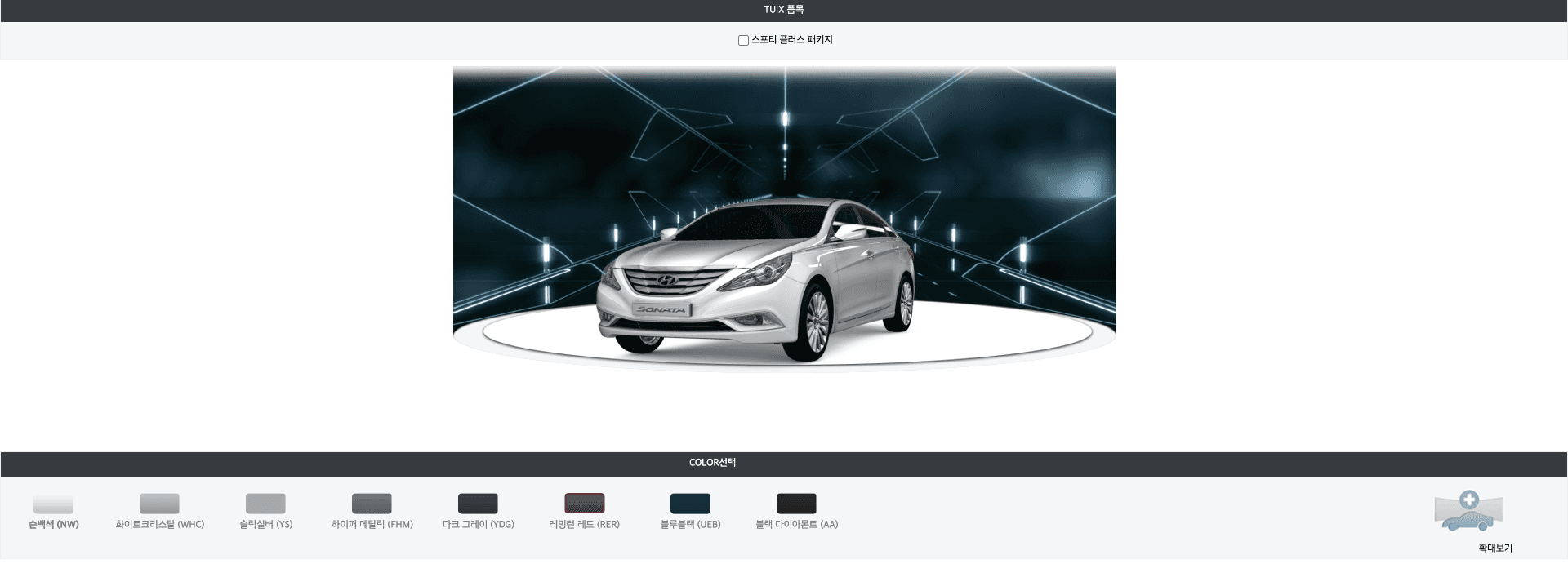1568x564 pixels.
Task: Select the 순백색 (NW) white color swatch
Action: (53, 504)
